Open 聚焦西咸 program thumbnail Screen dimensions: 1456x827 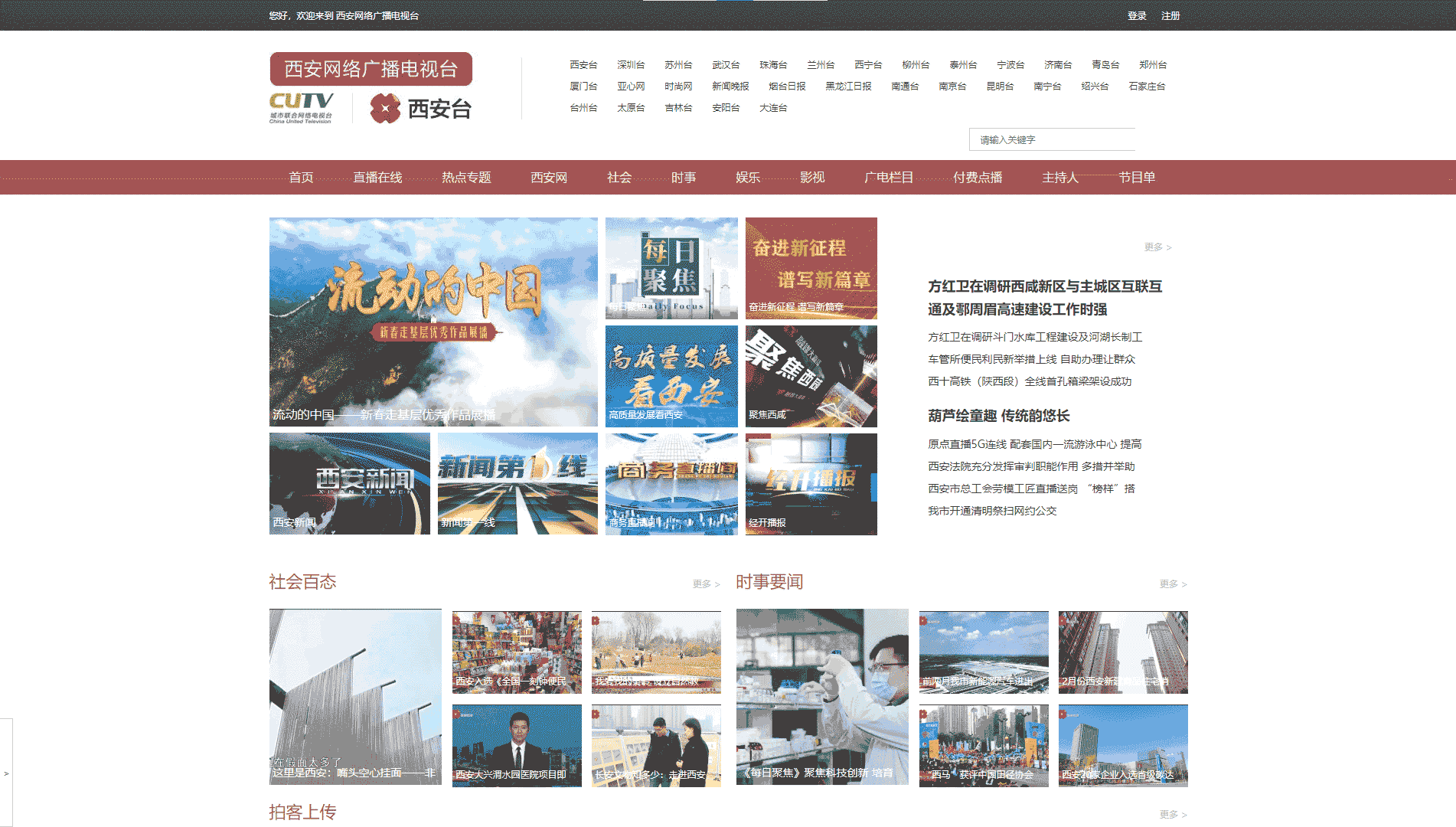pos(811,376)
